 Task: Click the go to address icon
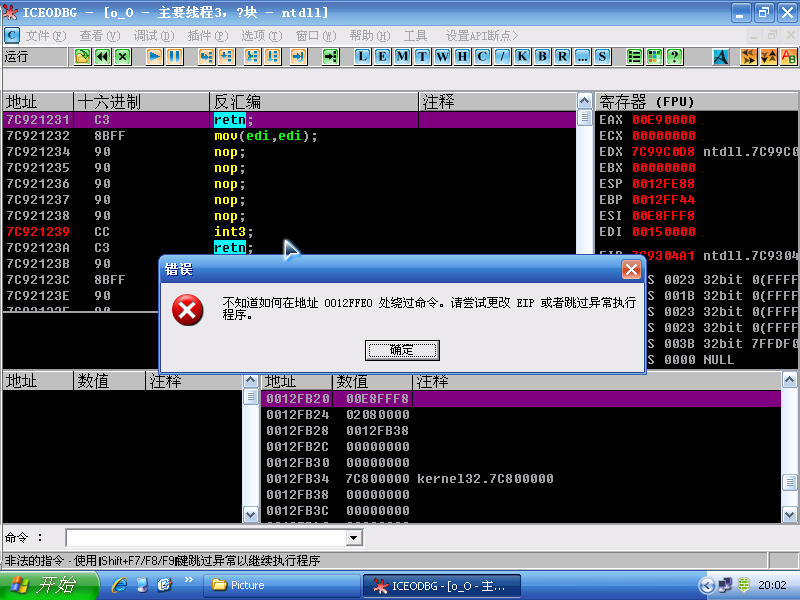point(331,57)
